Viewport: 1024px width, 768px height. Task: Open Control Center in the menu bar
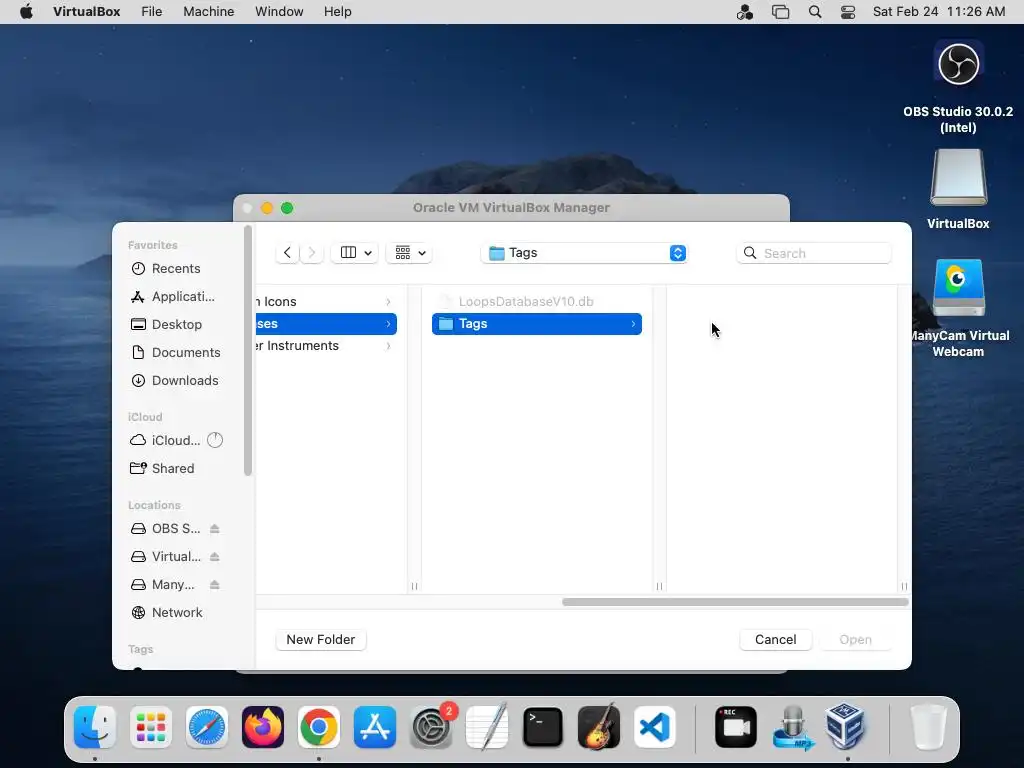pos(848,12)
